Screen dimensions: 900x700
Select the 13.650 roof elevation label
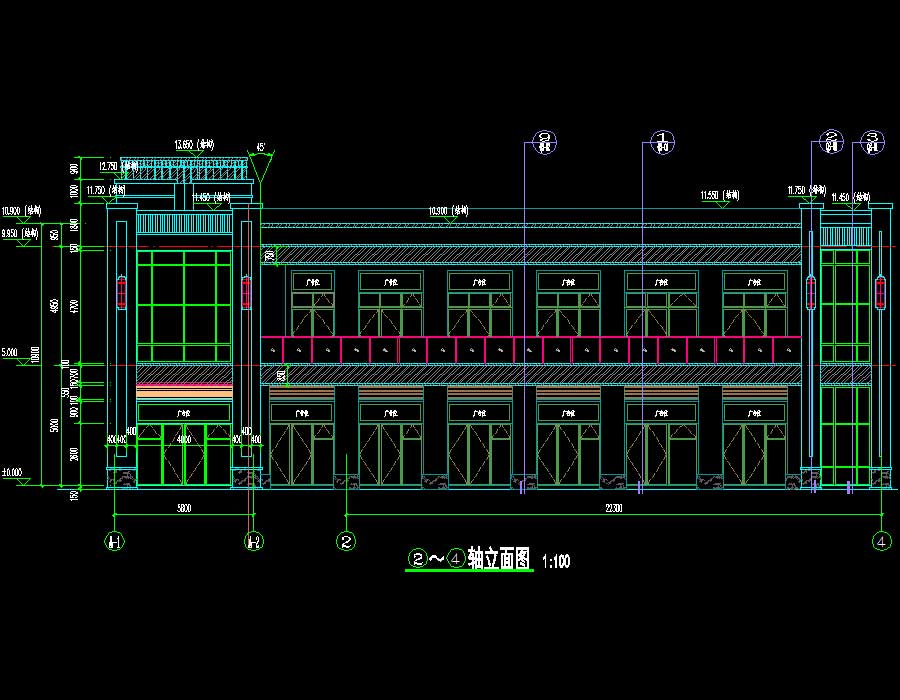[194, 145]
